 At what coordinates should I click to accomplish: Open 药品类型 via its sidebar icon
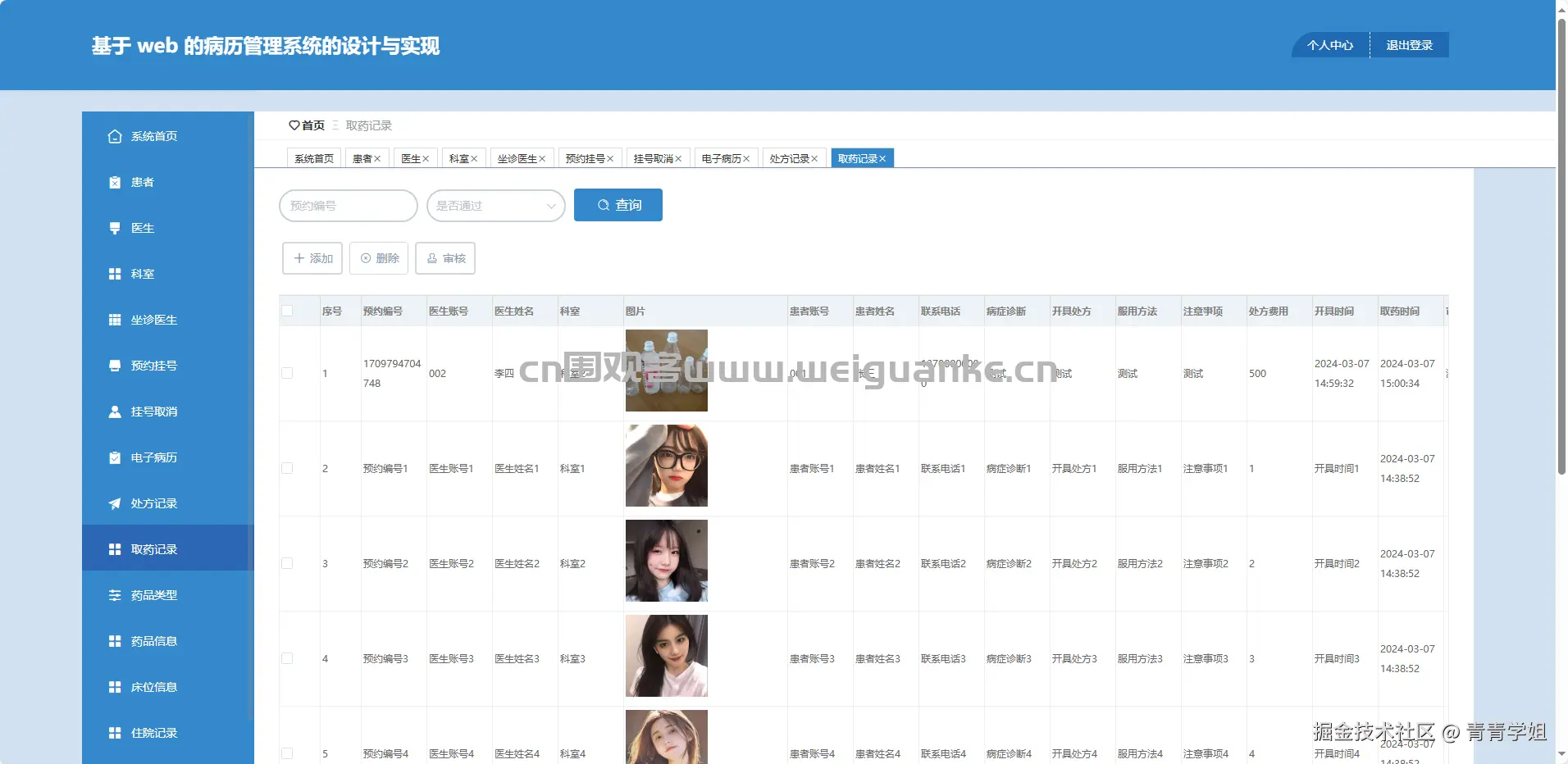point(115,595)
